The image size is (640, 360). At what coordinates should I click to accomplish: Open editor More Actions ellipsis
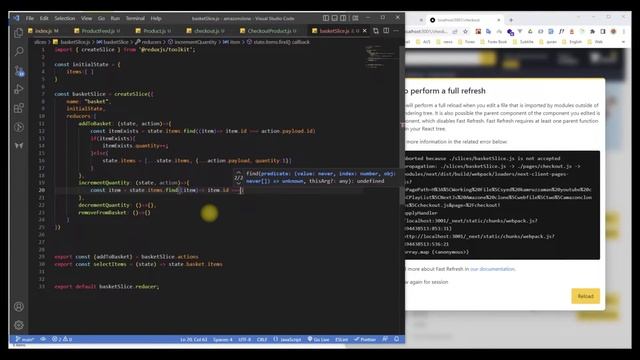point(396,31)
